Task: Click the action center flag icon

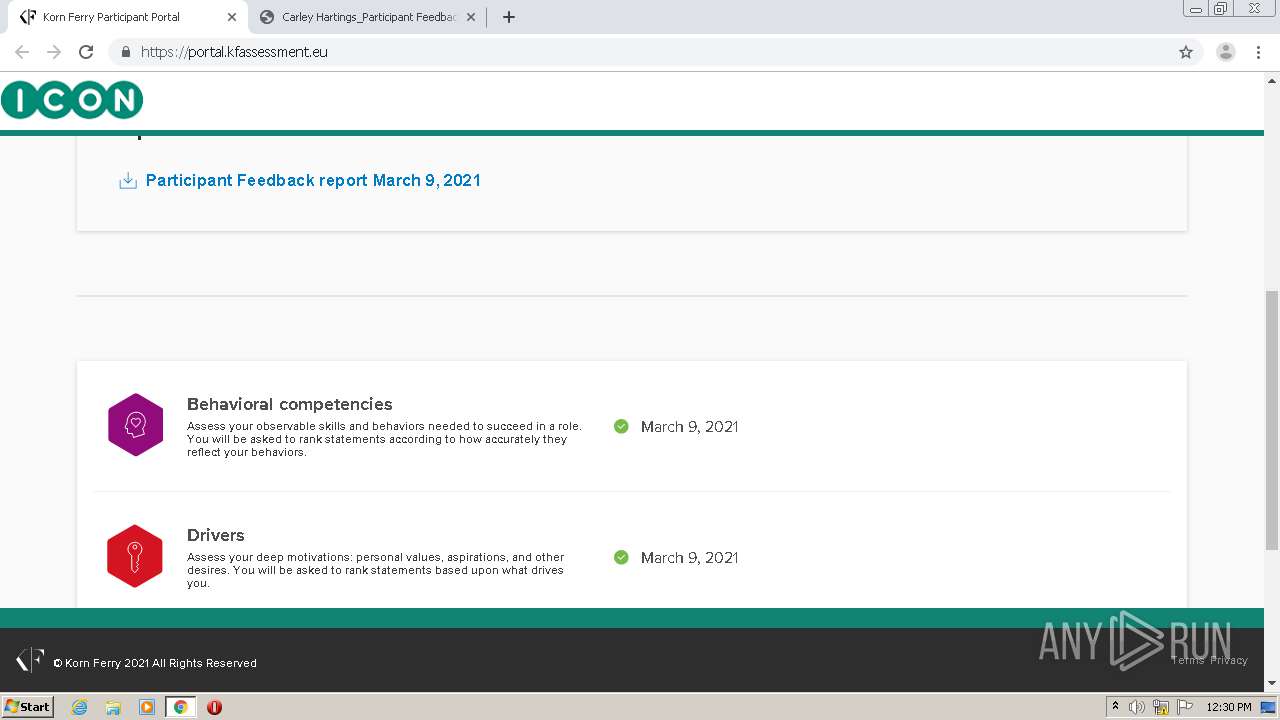Action: tap(1185, 707)
